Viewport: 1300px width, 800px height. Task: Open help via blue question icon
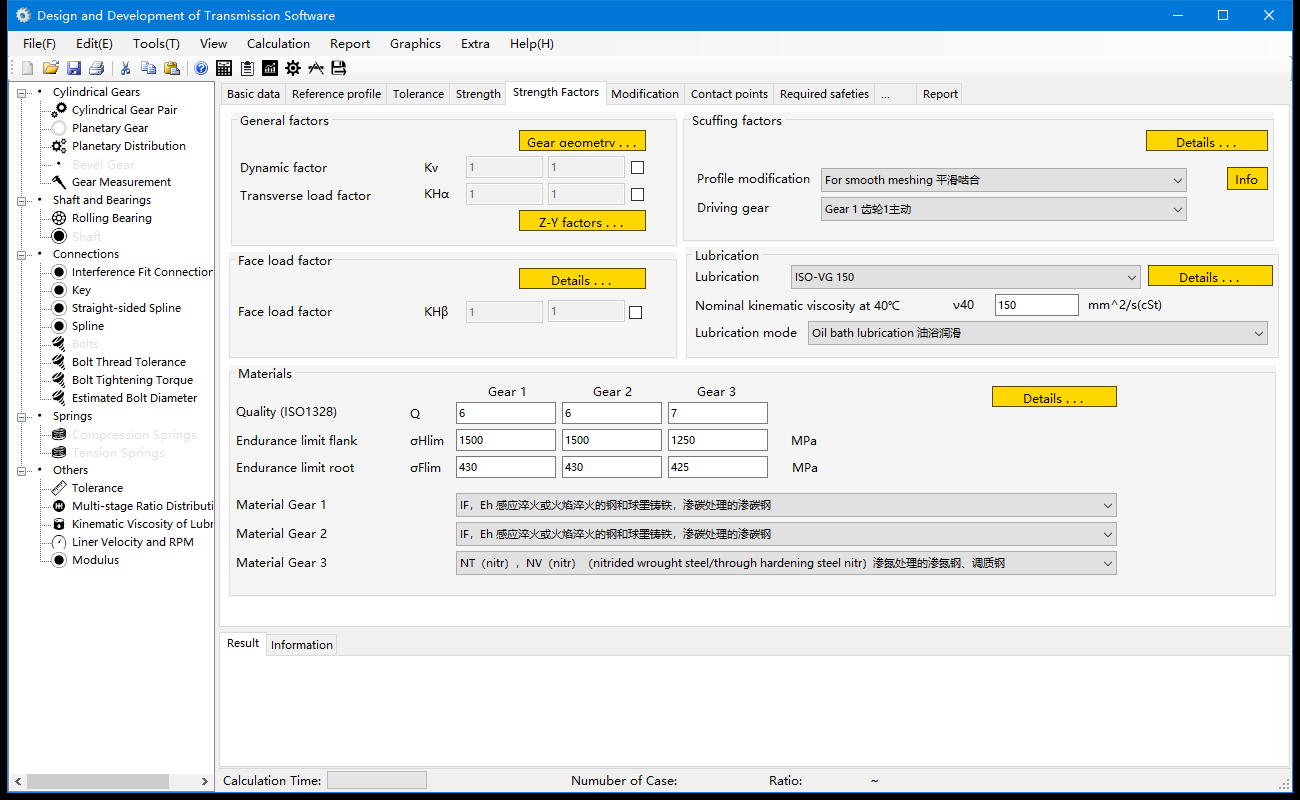tap(201, 68)
